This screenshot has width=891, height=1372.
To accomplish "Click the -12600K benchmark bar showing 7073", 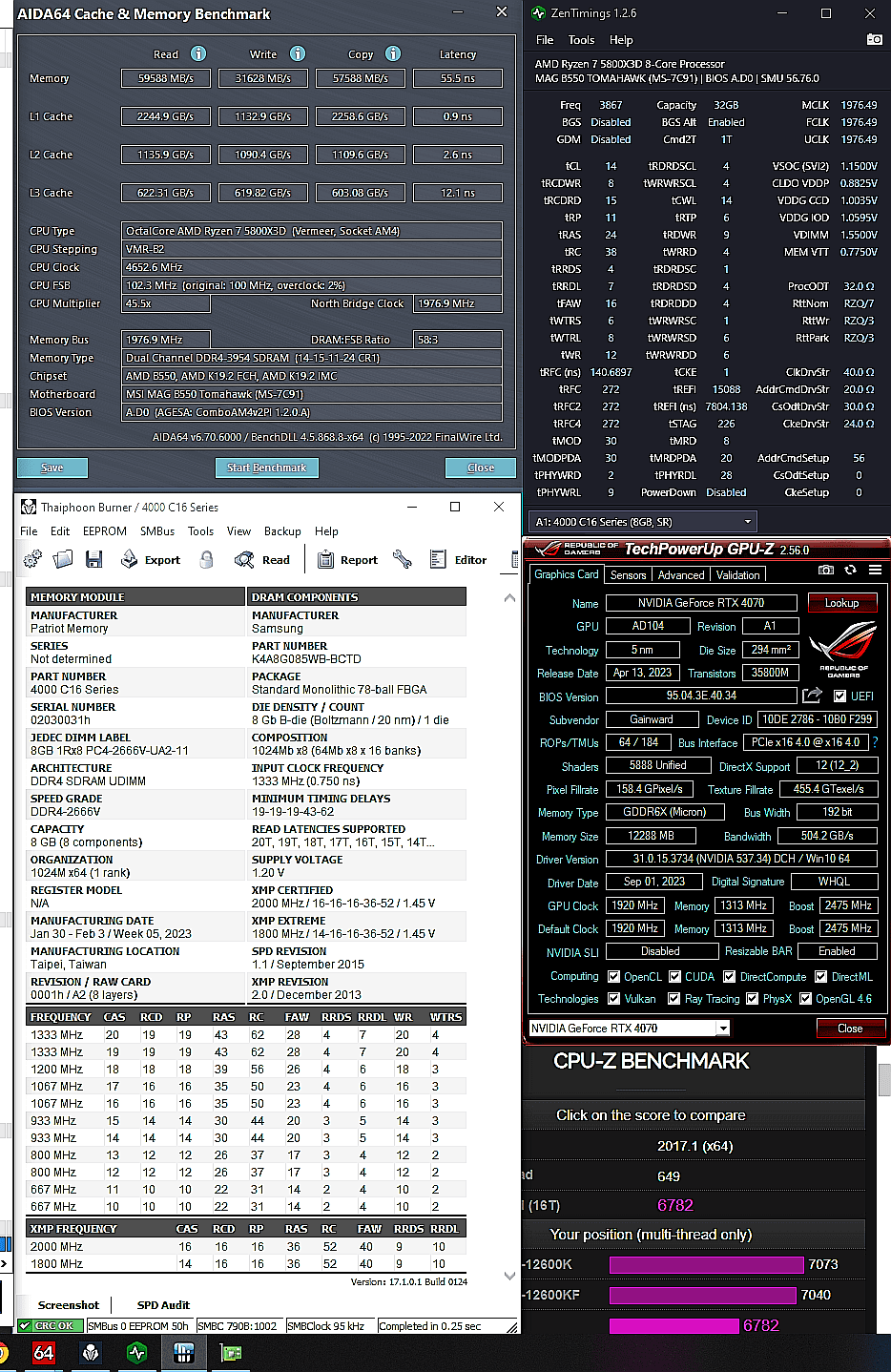I will (x=707, y=1264).
